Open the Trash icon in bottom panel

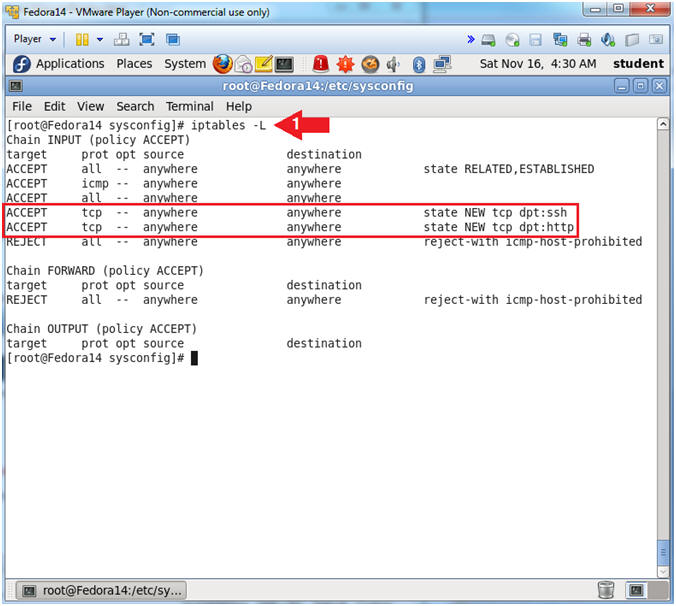606,590
